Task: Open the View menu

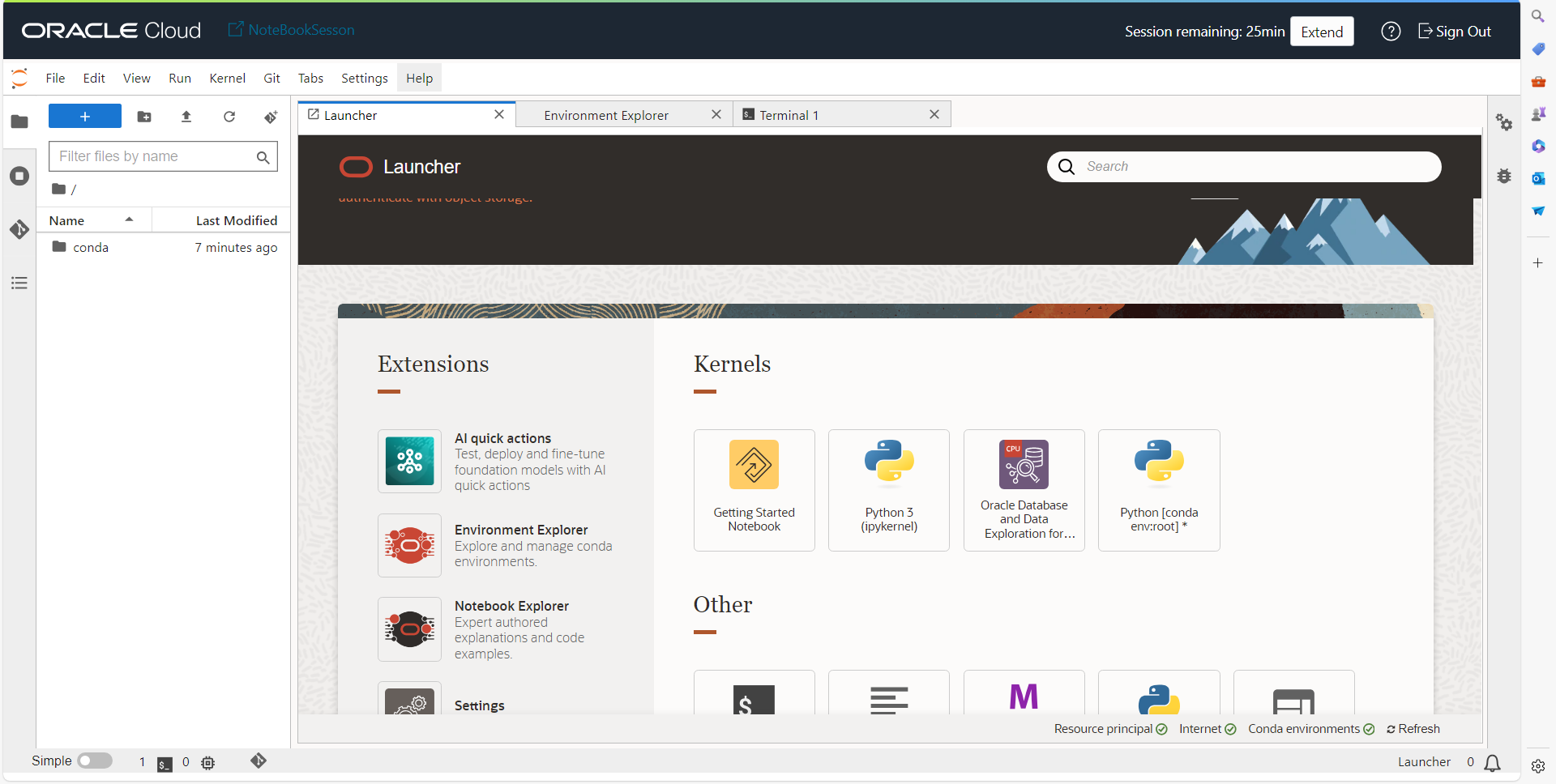Action: (x=136, y=79)
